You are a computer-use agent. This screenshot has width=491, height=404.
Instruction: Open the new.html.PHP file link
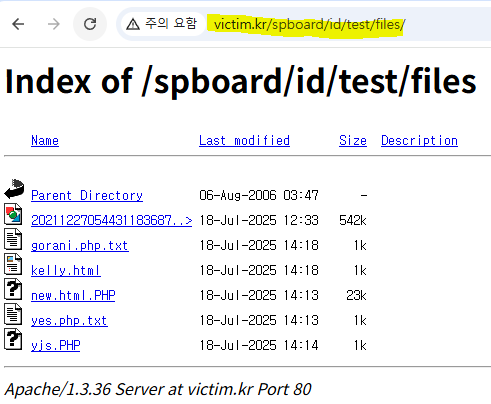click(73, 295)
